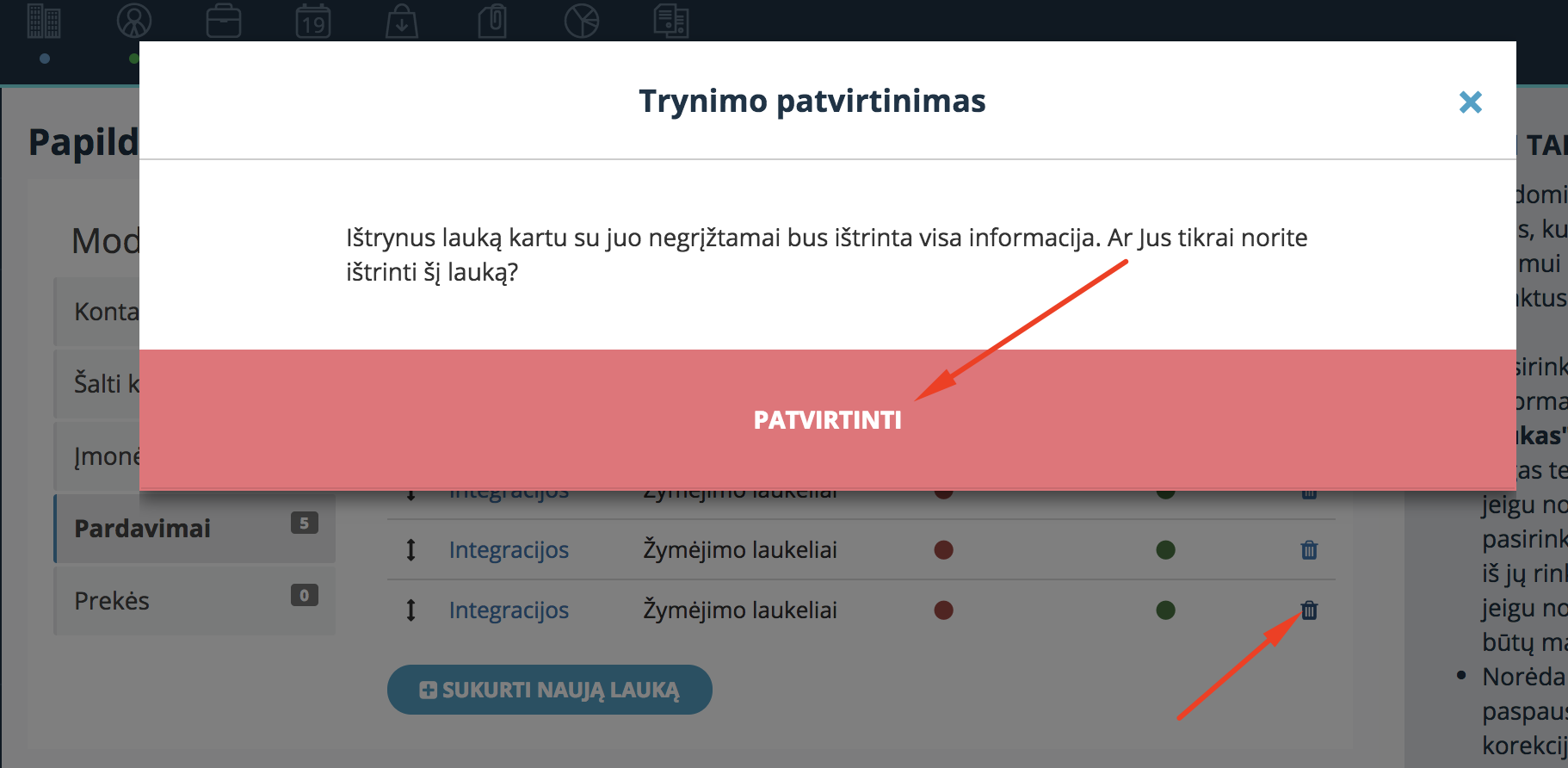Open the contacts person icon in top bar
Viewport: 1568px width, 768px height.
134,21
